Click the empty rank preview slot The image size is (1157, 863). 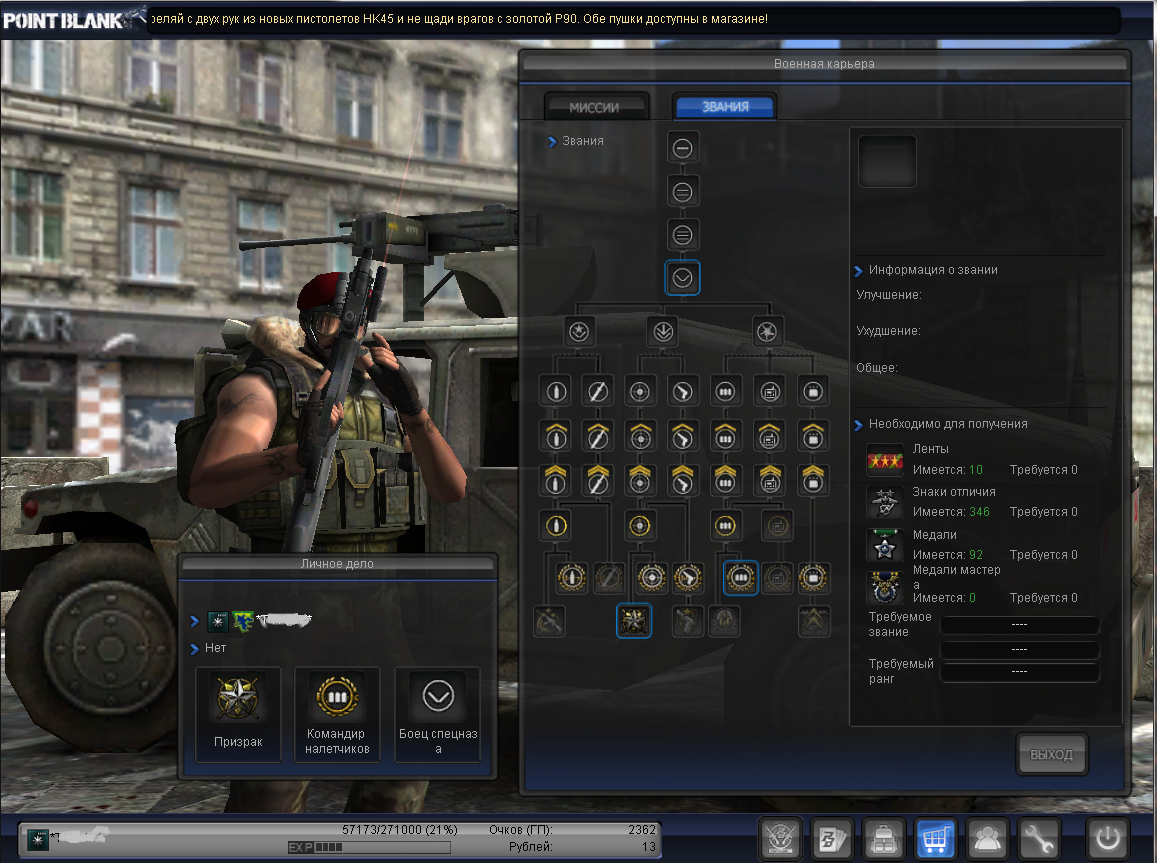tap(887, 162)
